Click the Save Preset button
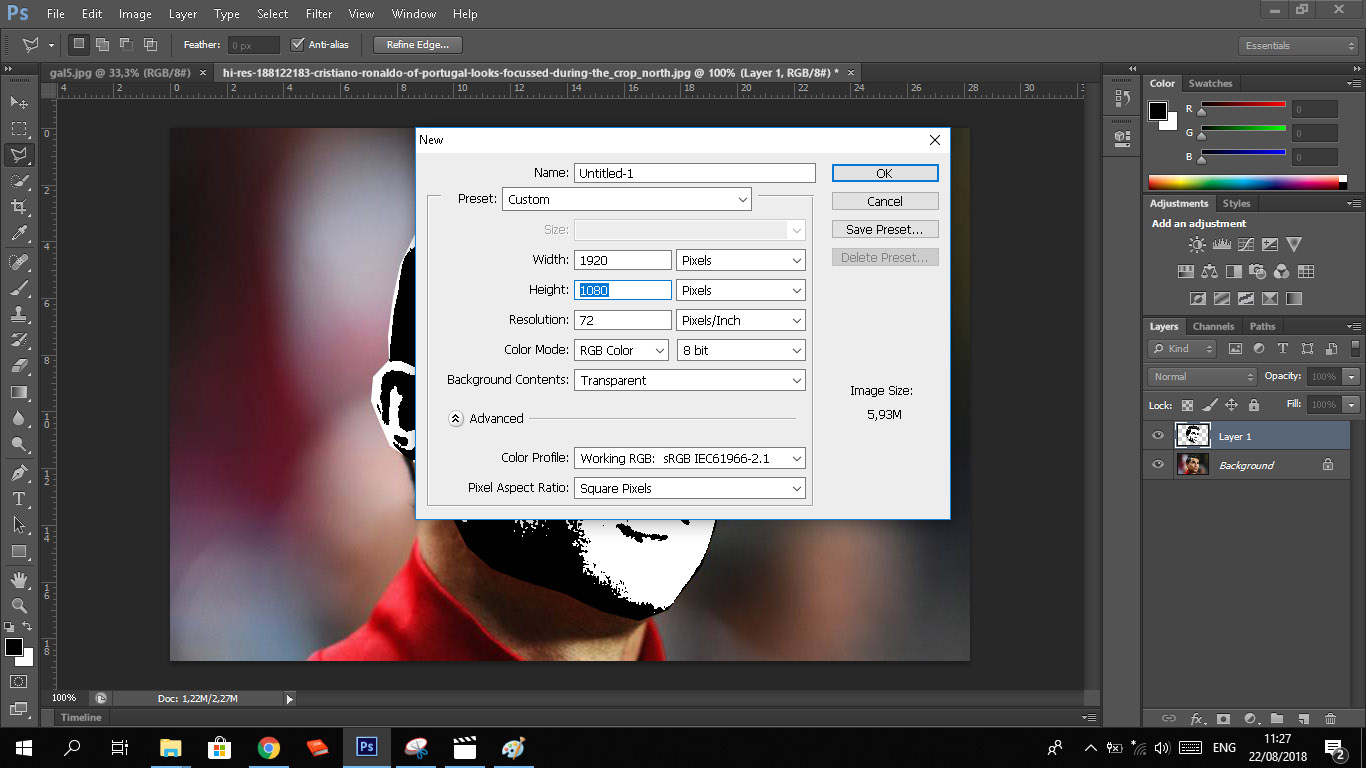The width and height of the screenshot is (1366, 768). tap(884, 229)
